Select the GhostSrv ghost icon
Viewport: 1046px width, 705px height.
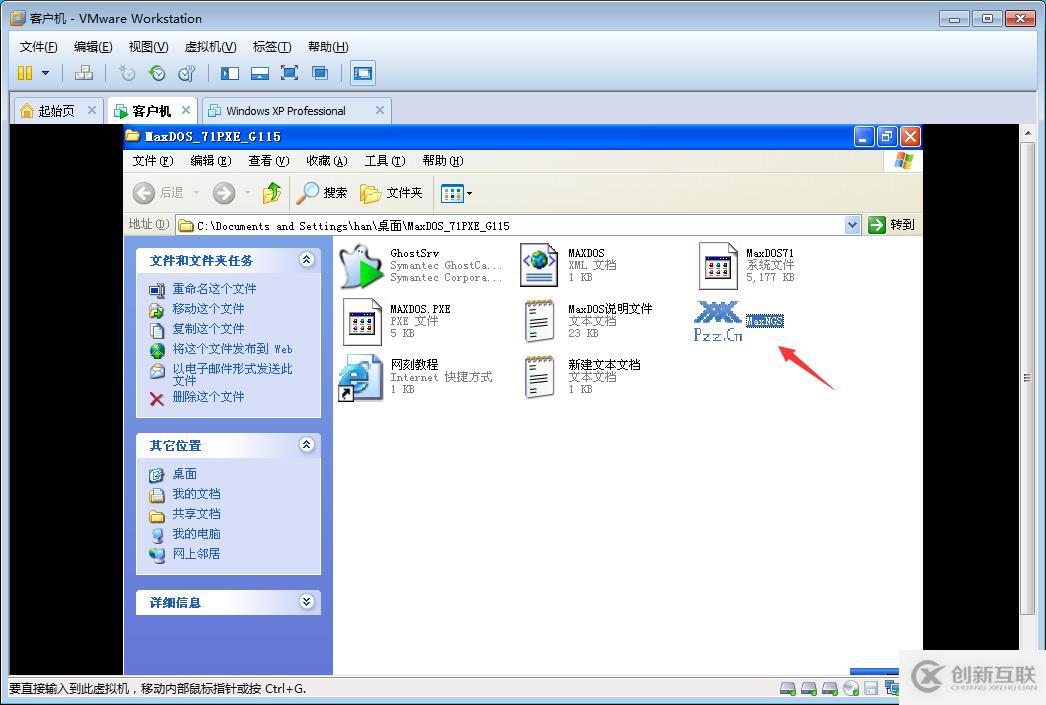[x=361, y=266]
